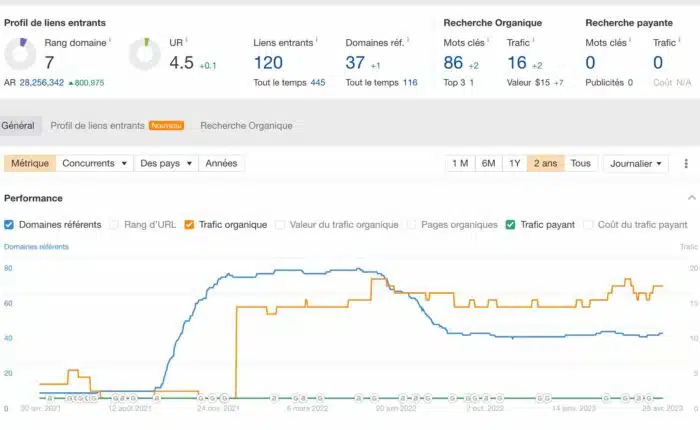Open the Journalier interval dropdown
Image resolution: width=700 pixels, height=430 pixels.
click(x=635, y=163)
